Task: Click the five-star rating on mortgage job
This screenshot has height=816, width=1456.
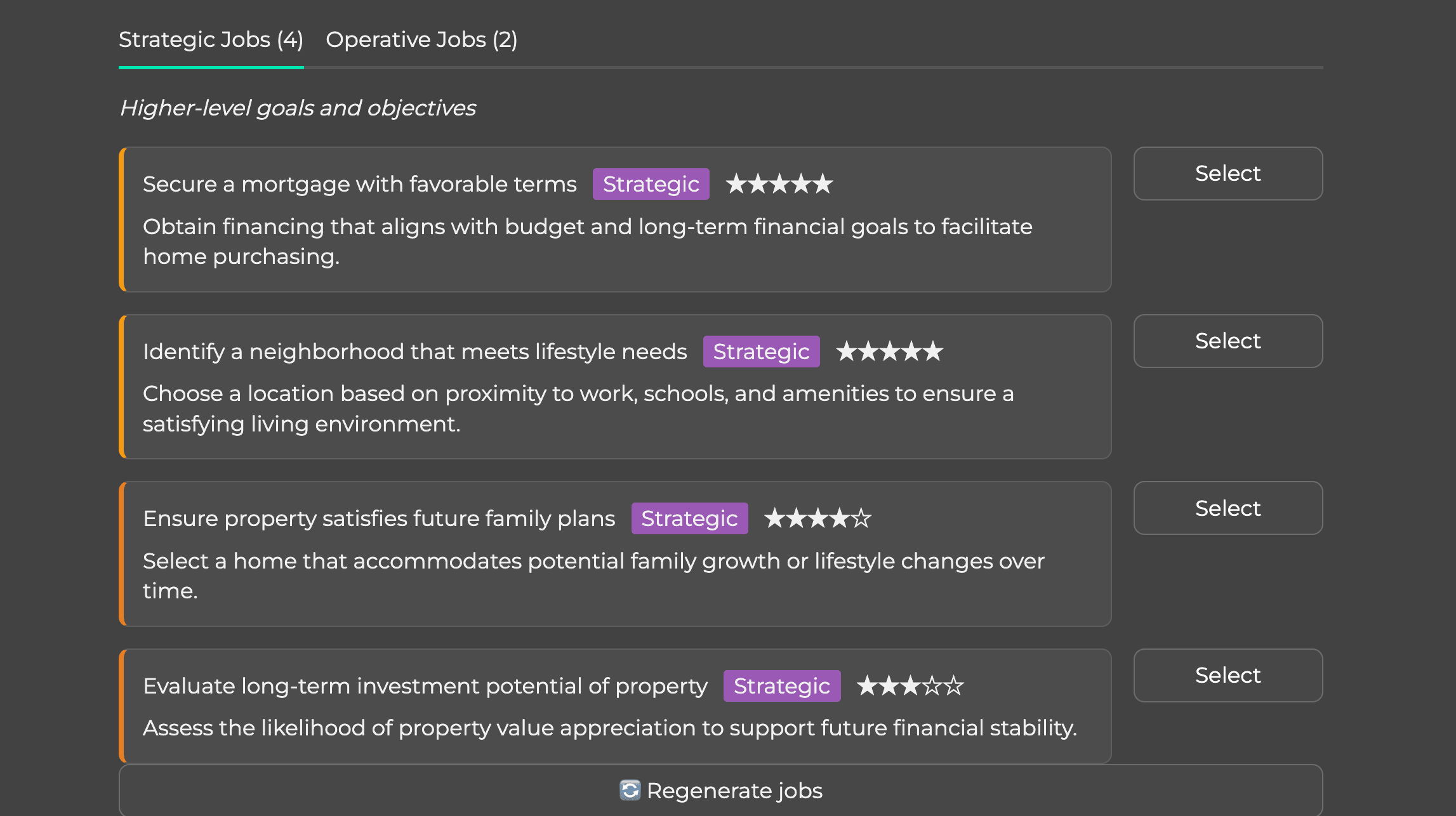Action: (x=779, y=184)
